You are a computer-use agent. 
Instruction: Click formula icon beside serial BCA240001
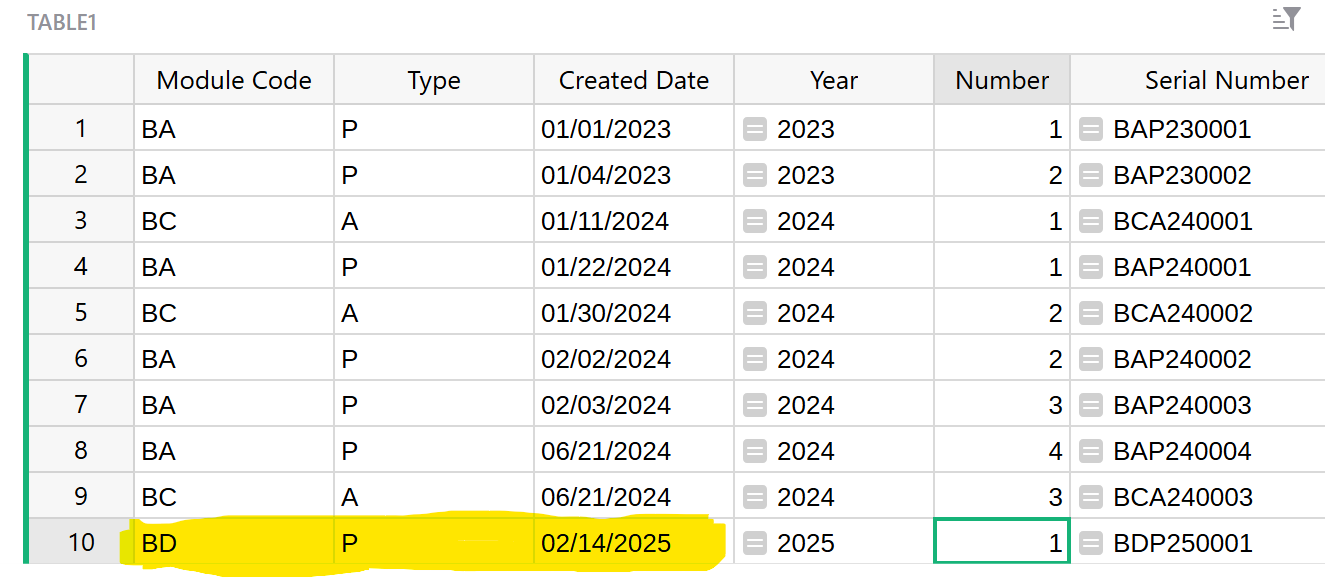1091,221
